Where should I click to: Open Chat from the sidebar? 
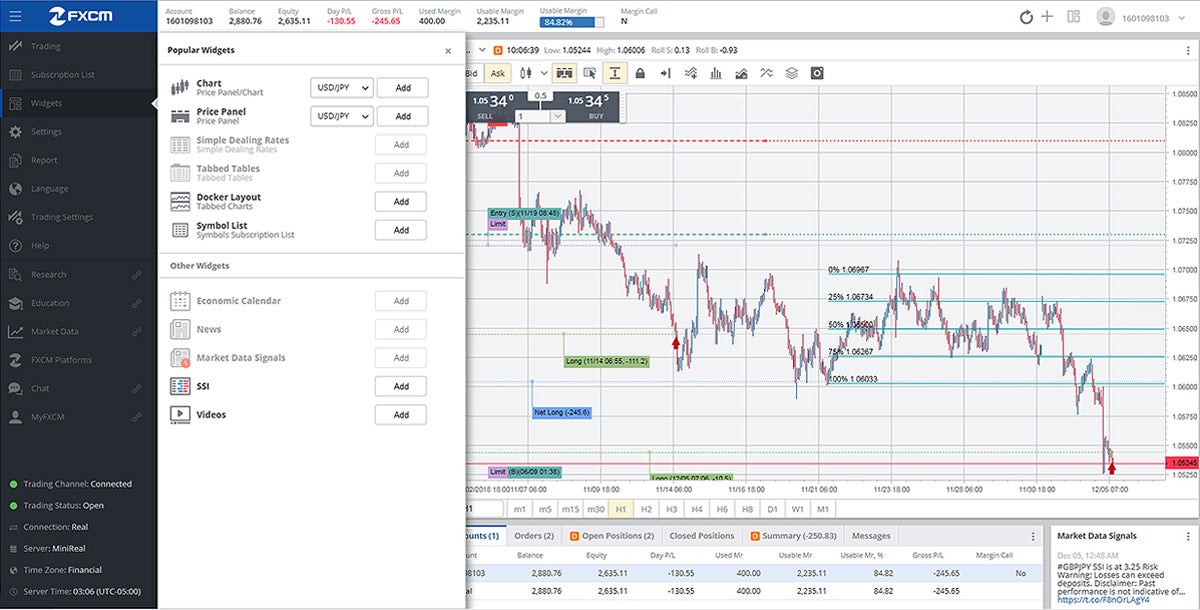coord(79,389)
